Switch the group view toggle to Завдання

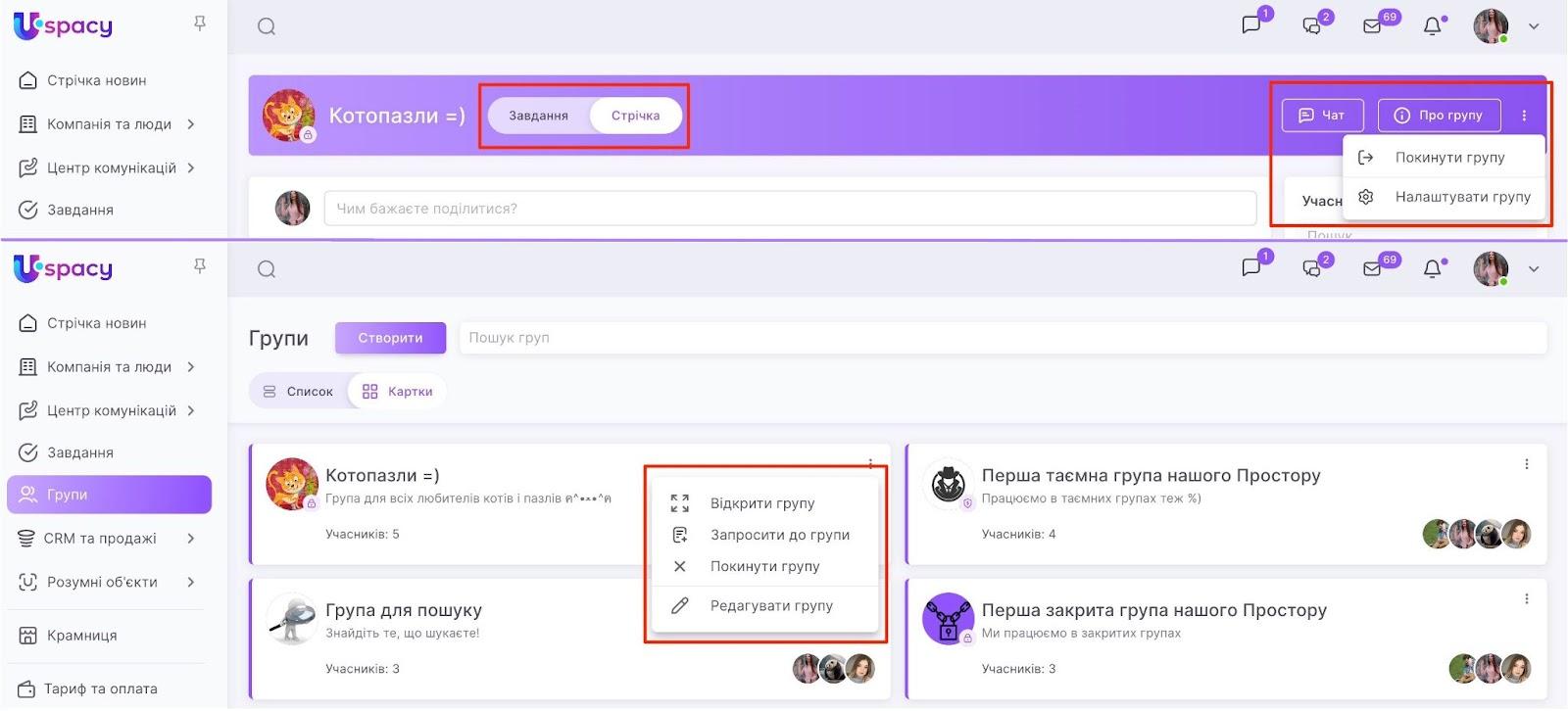point(538,116)
